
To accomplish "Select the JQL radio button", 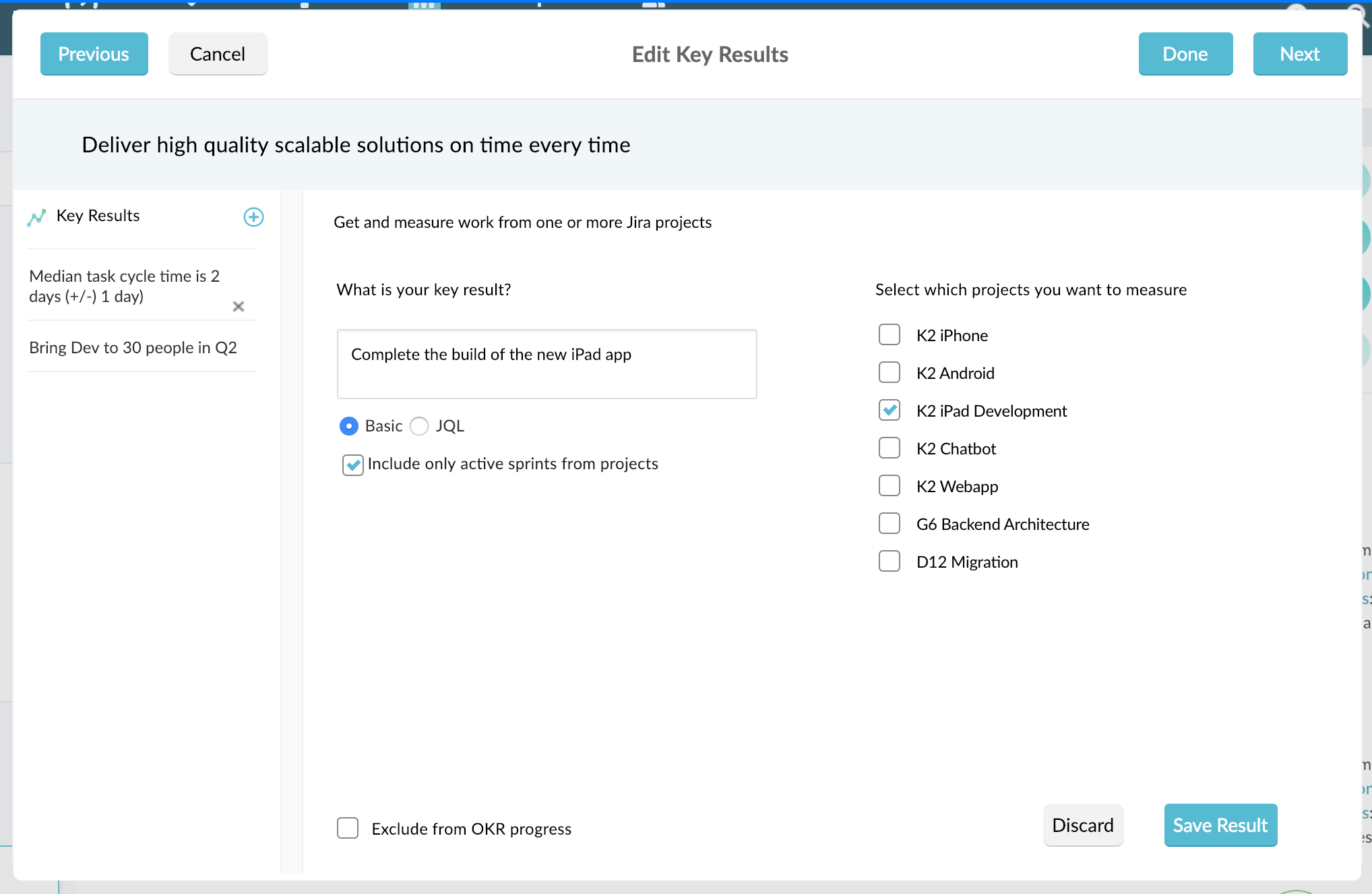I will 419,426.
